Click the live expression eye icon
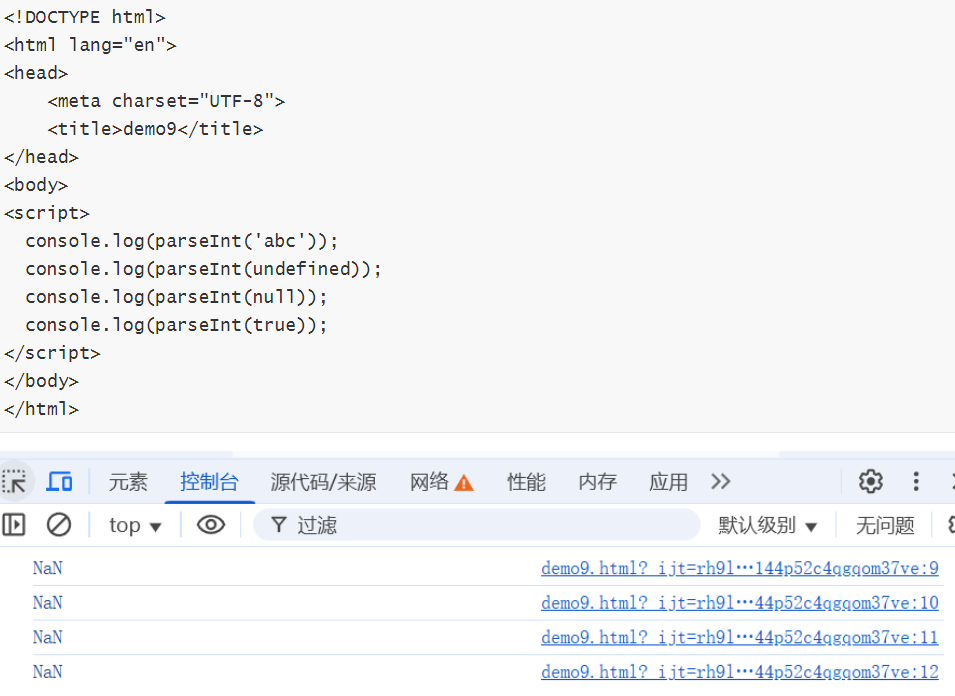The height and width of the screenshot is (696, 955). pyautogui.click(x=211, y=525)
